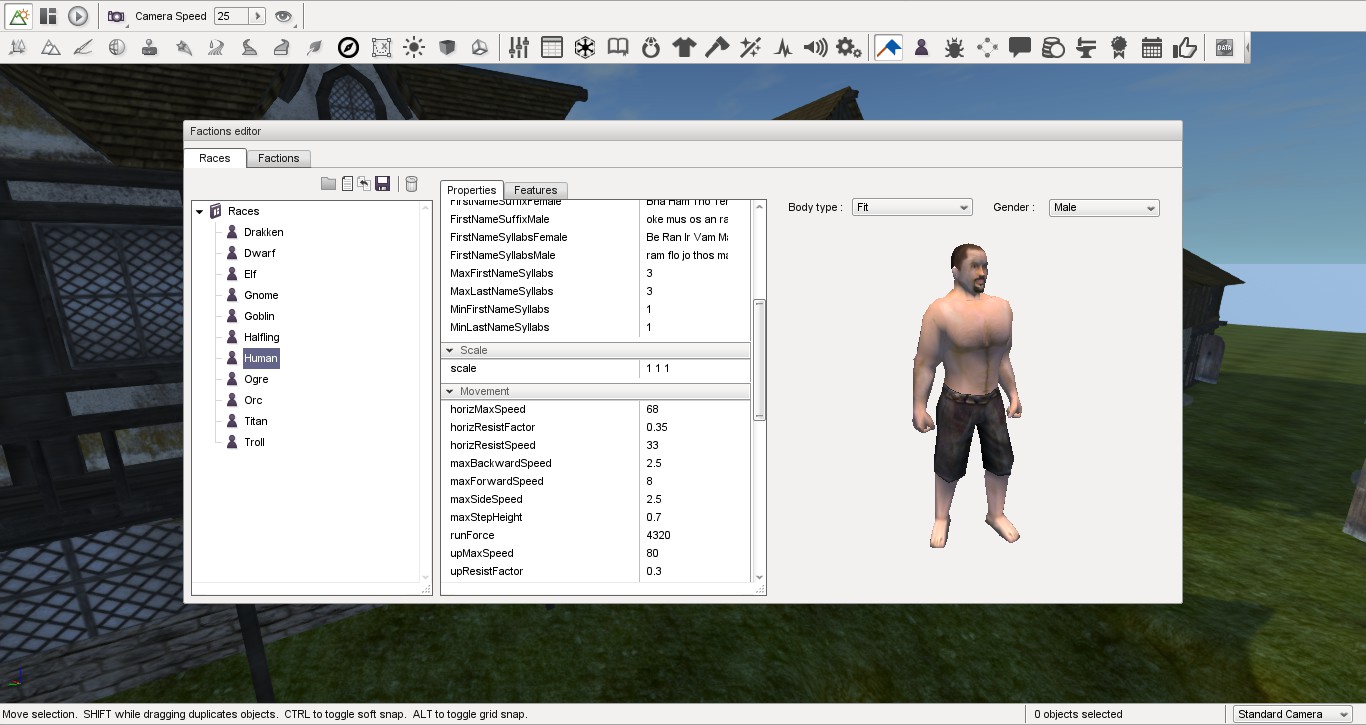Switch to the Factions tab
Screen dimensions: 1366x725
pos(278,158)
